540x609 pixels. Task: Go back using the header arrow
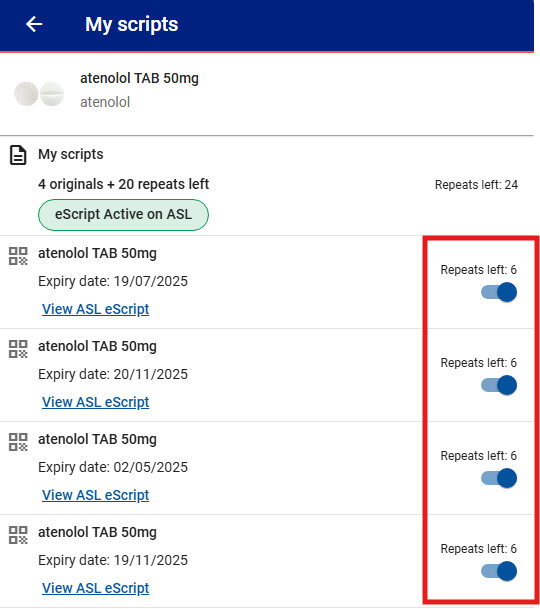click(34, 24)
